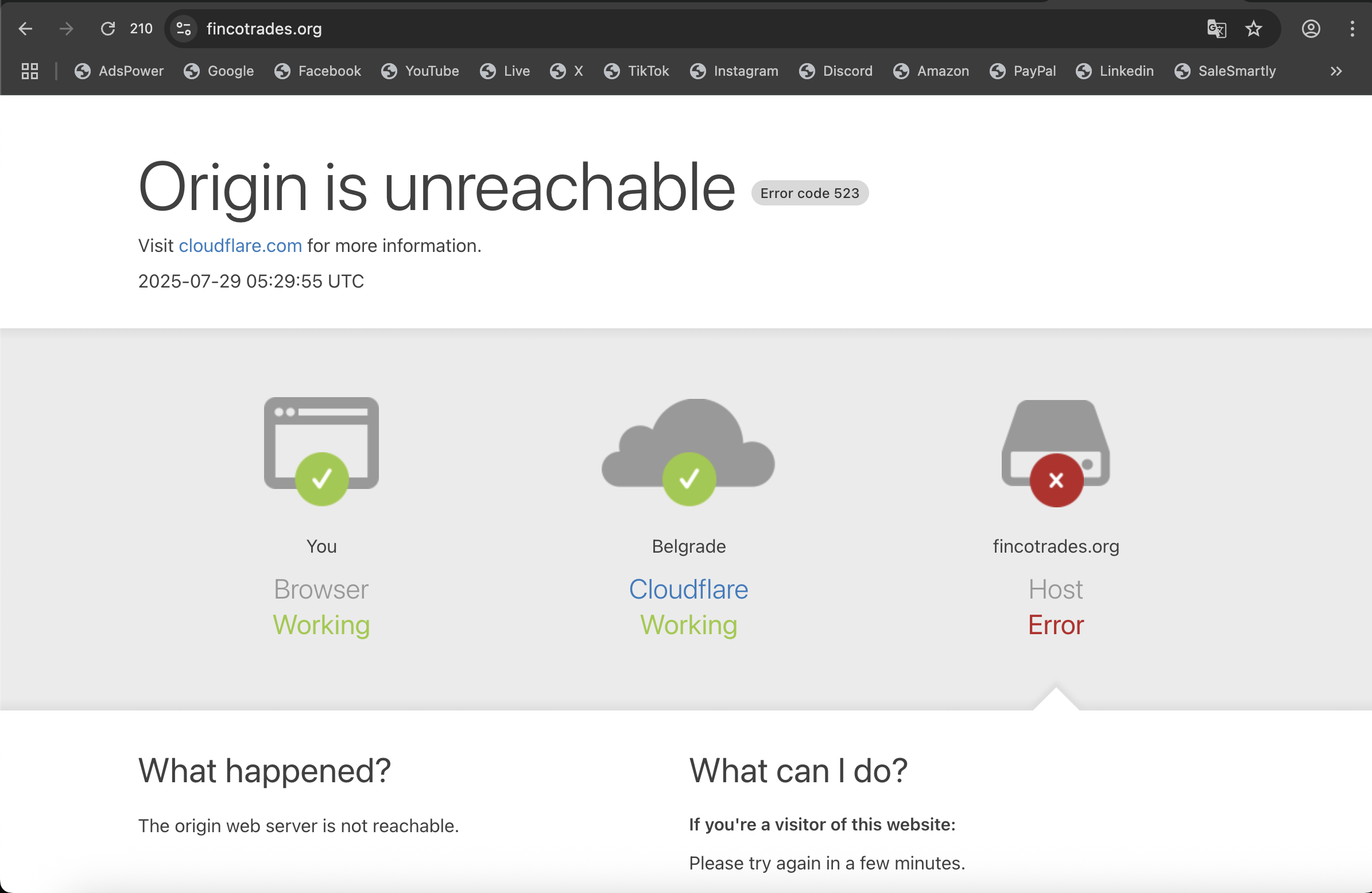
Task: Open the Discord bookmark
Action: click(835, 71)
